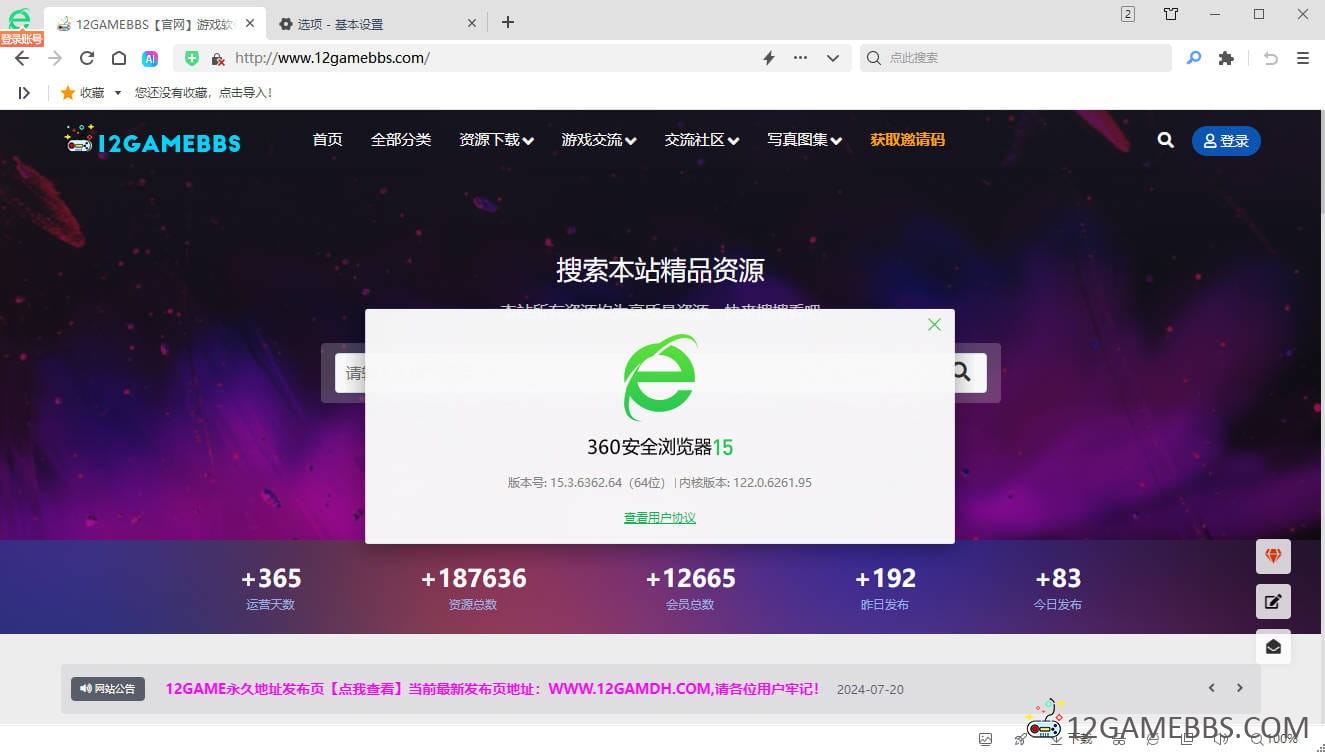
Task: Go back to the previous page
Action: [22, 58]
